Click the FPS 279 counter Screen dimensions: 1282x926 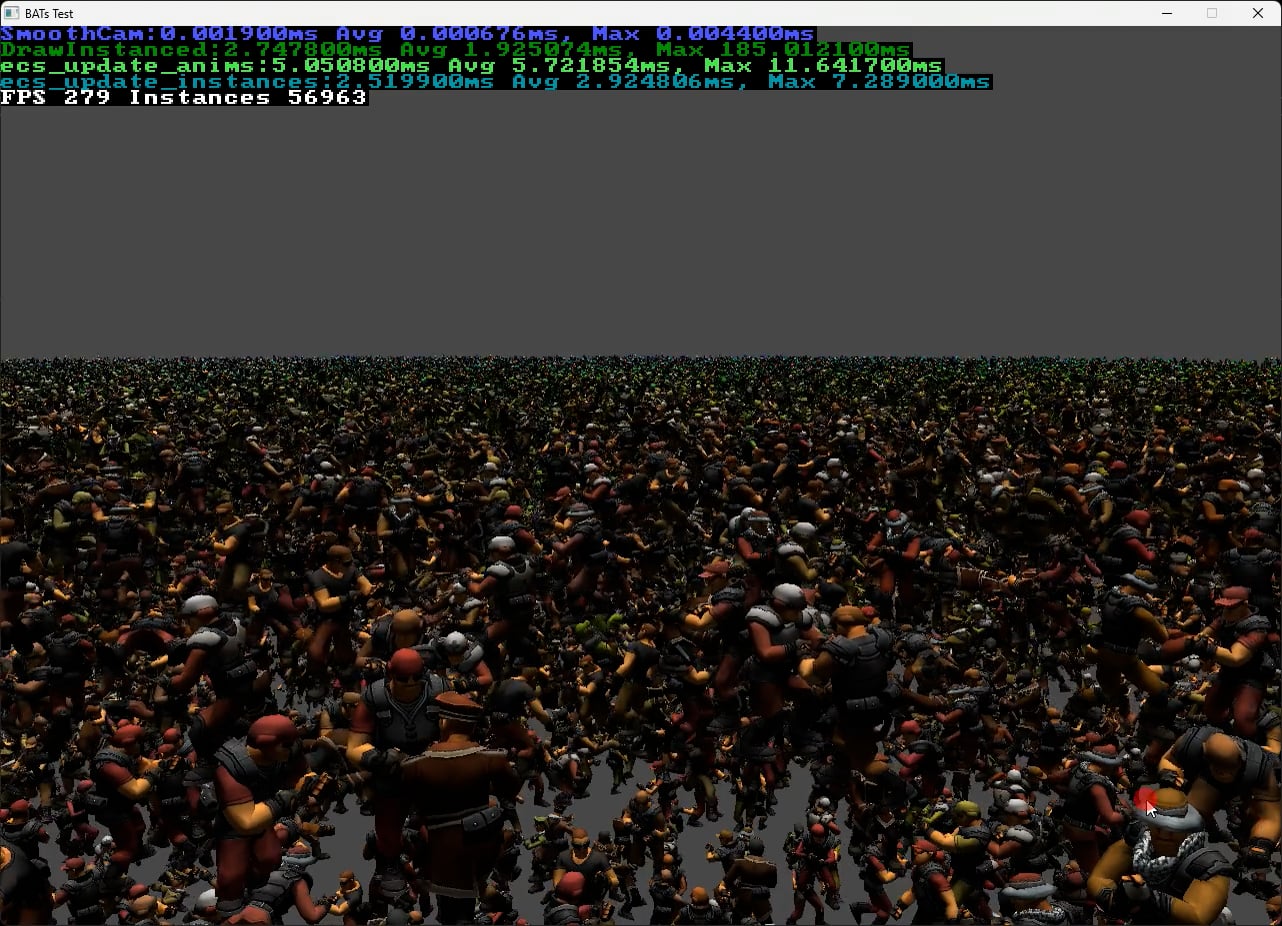click(x=56, y=98)
